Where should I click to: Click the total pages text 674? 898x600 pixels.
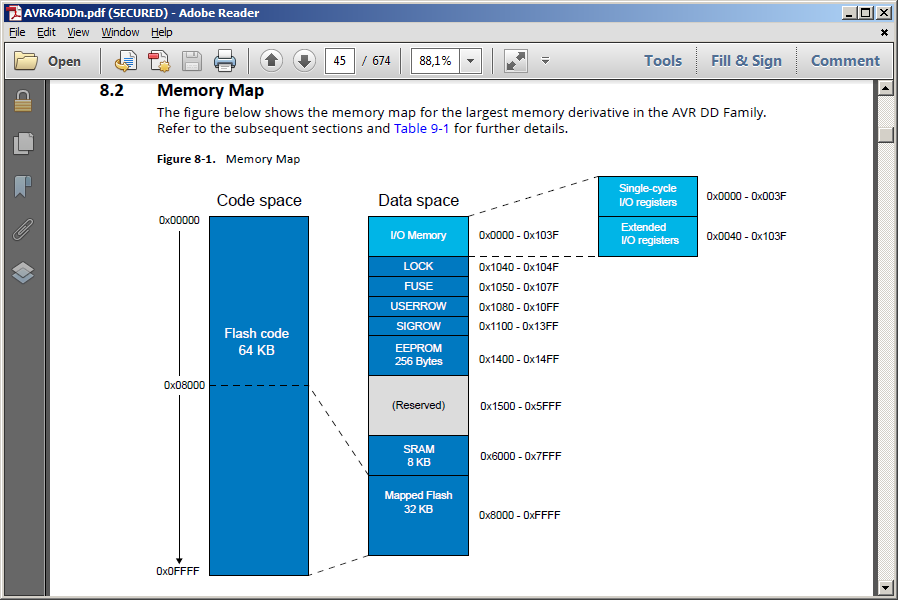pos(381,61)
